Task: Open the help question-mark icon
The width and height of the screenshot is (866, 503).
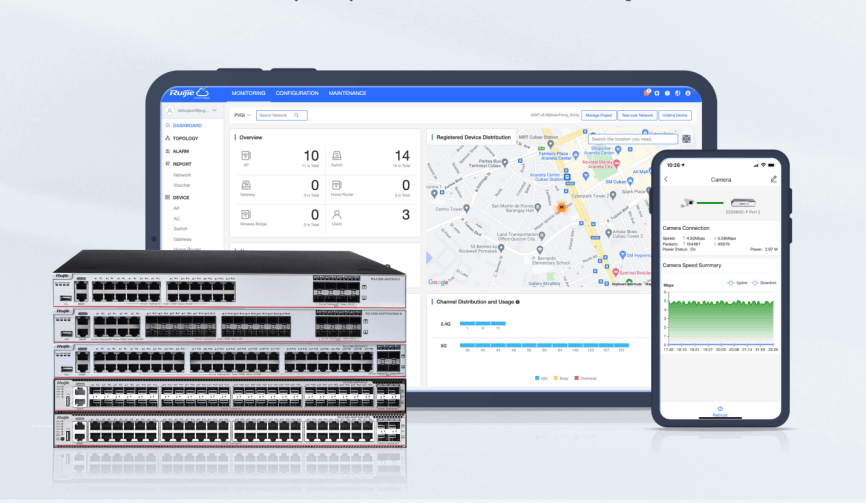Action: [x=667, y=93]
